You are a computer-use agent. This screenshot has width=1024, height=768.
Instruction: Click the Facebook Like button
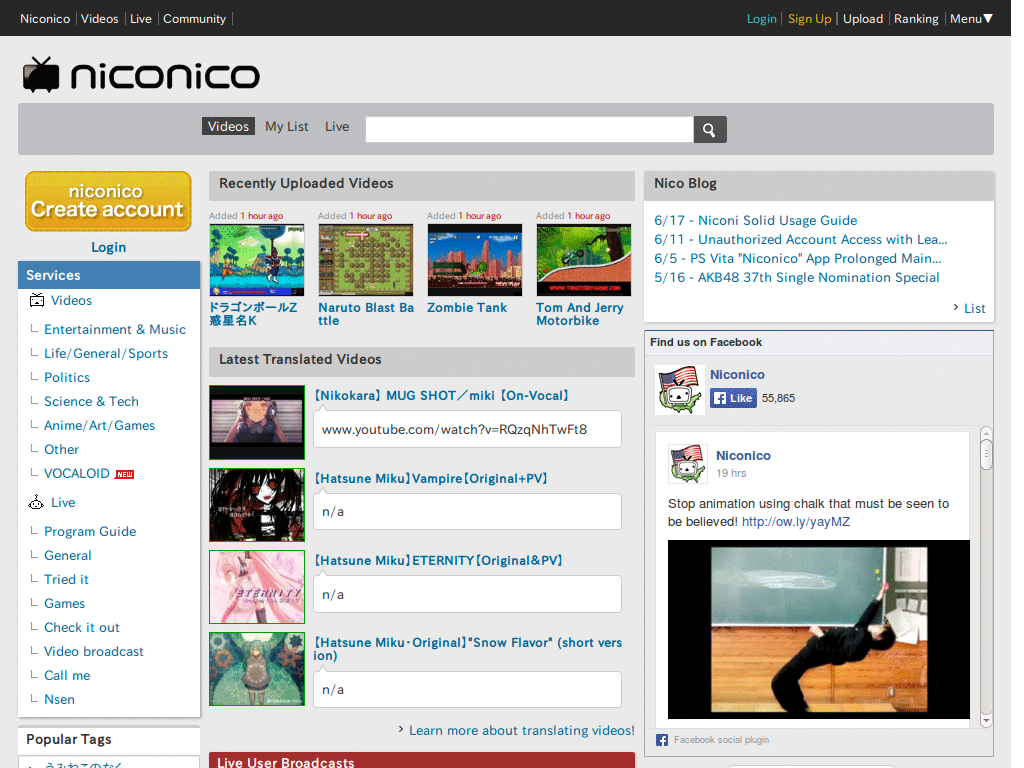[733, 398]
